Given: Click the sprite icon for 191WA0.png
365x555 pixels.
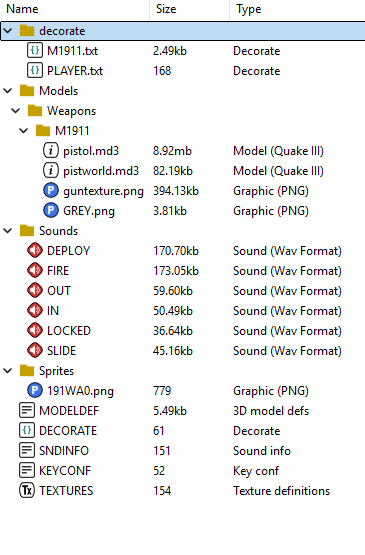Looking at the screenshot, I should 35,391.
